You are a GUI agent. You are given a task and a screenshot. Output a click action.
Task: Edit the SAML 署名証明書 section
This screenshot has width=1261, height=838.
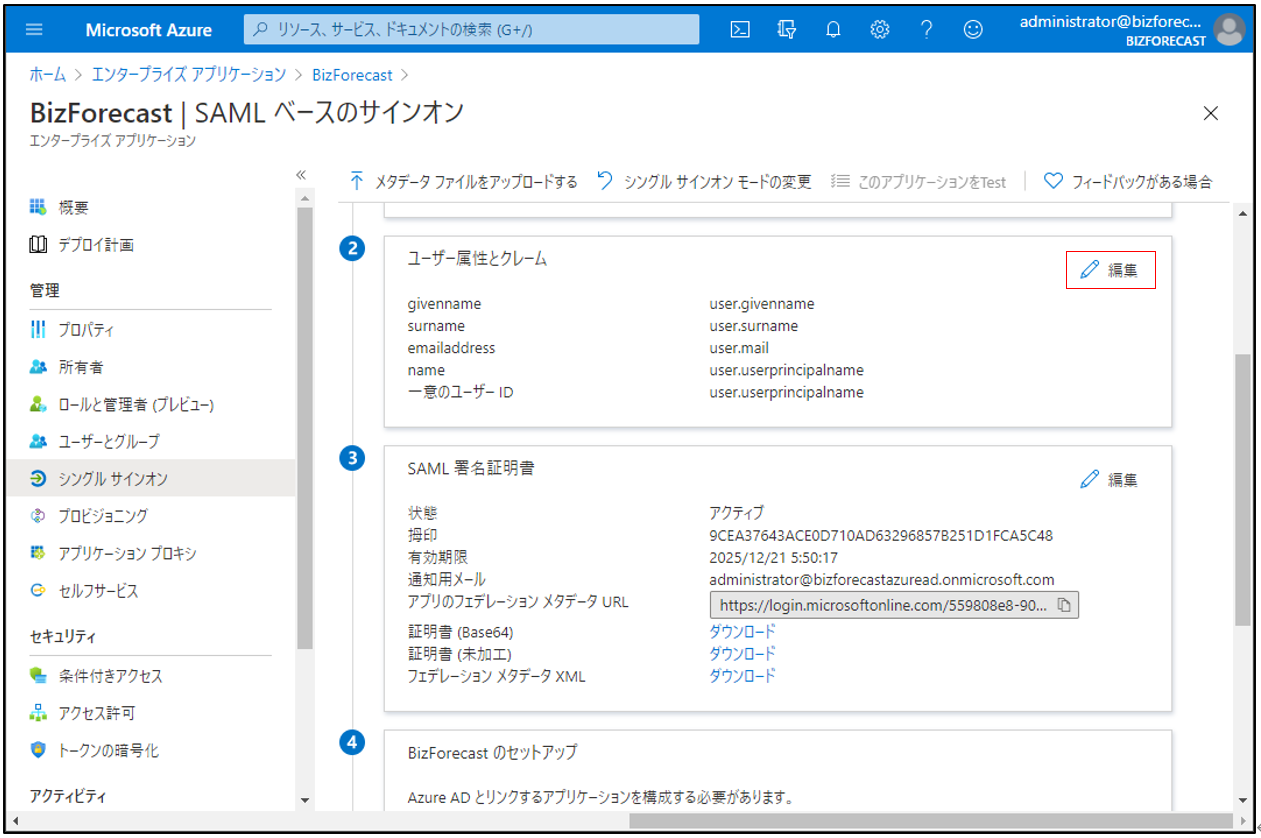1110,480
